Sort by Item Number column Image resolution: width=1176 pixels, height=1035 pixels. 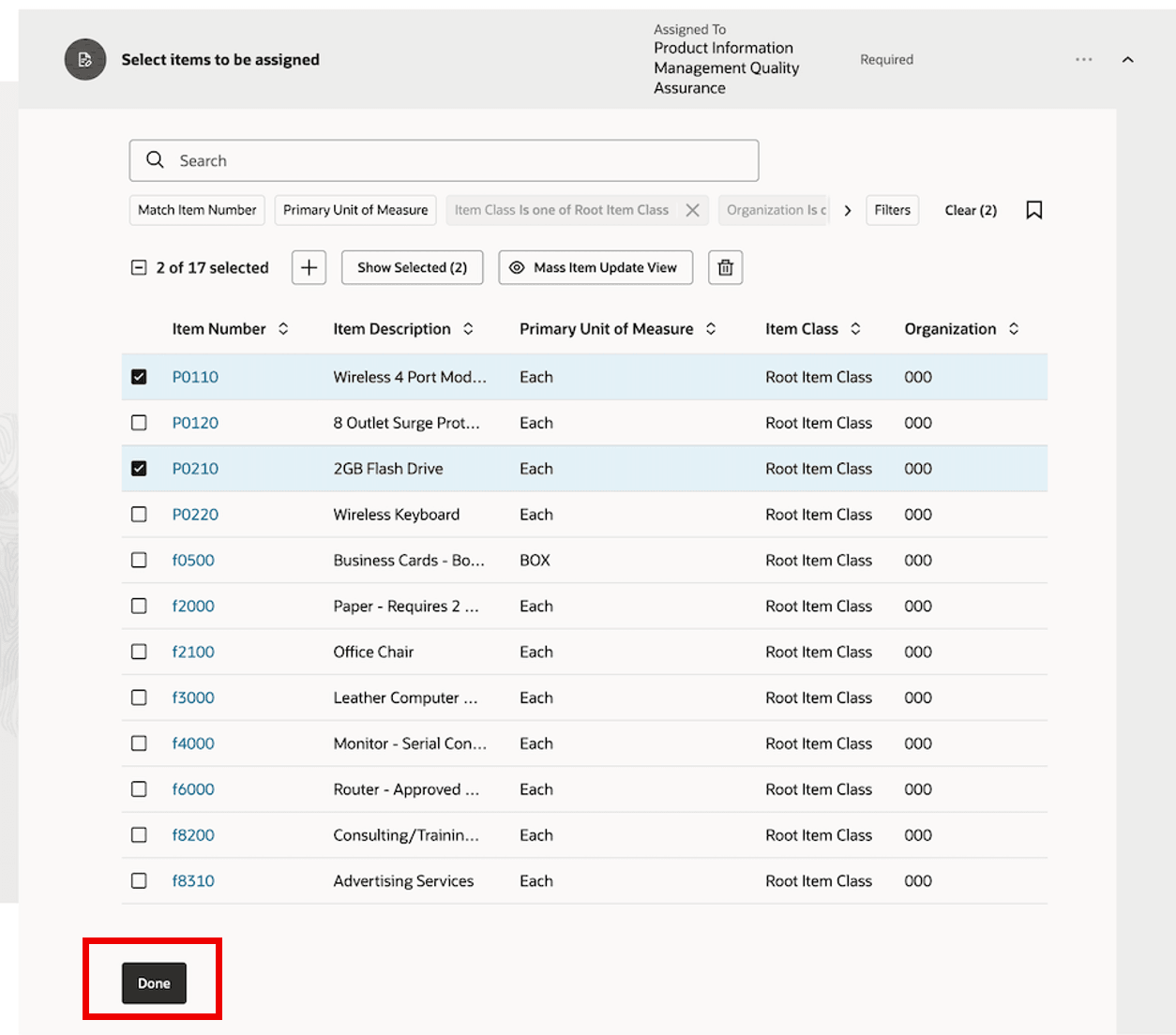283,329
